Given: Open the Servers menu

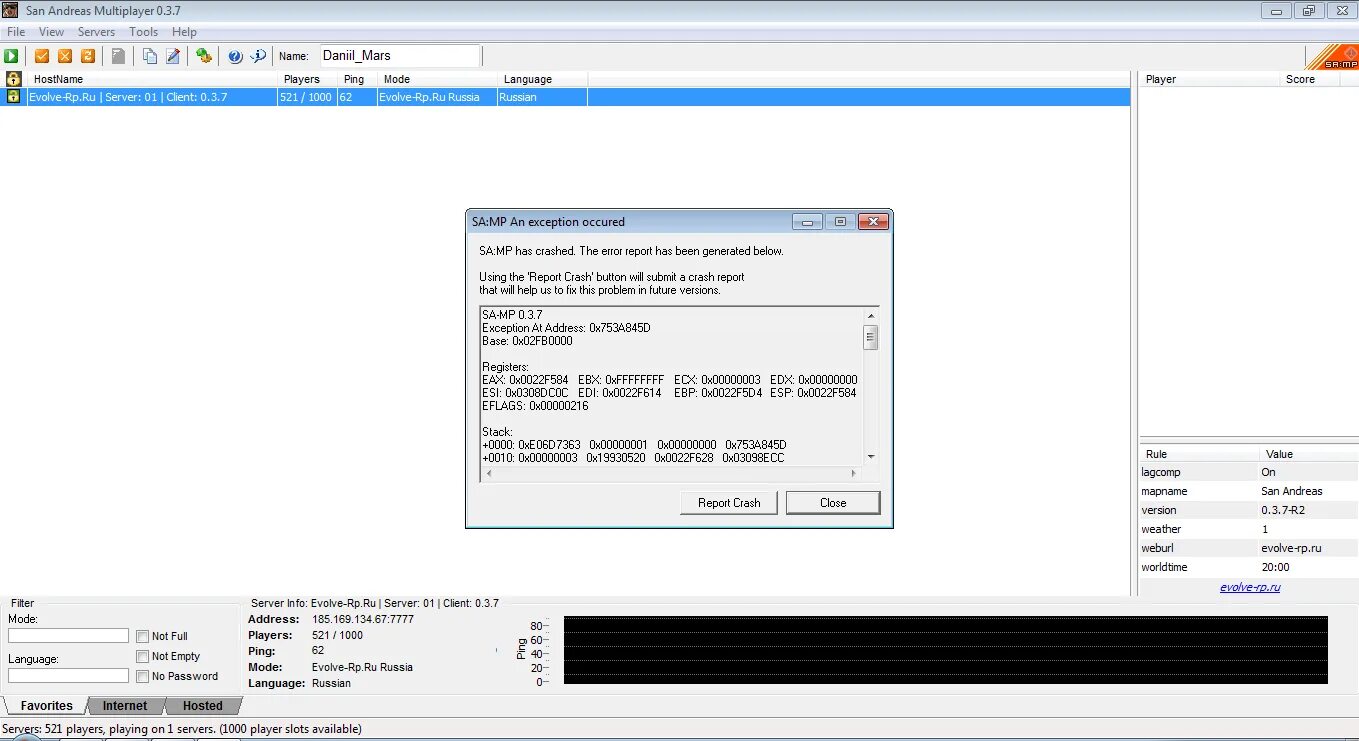Looking at the screenshot, I should click(x=96, y=32).
